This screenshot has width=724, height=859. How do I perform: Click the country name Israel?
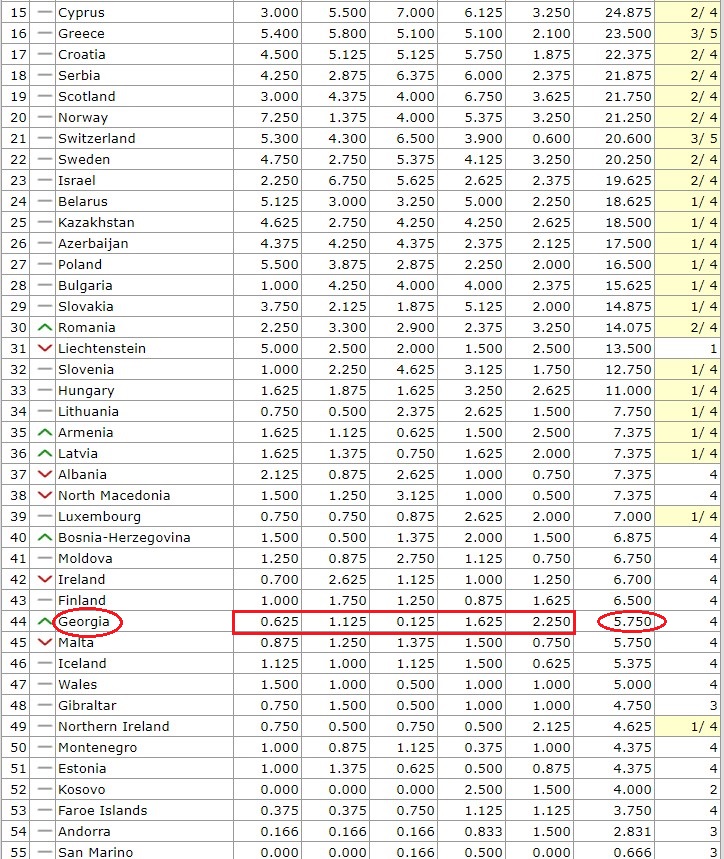[x=77, y=180]
